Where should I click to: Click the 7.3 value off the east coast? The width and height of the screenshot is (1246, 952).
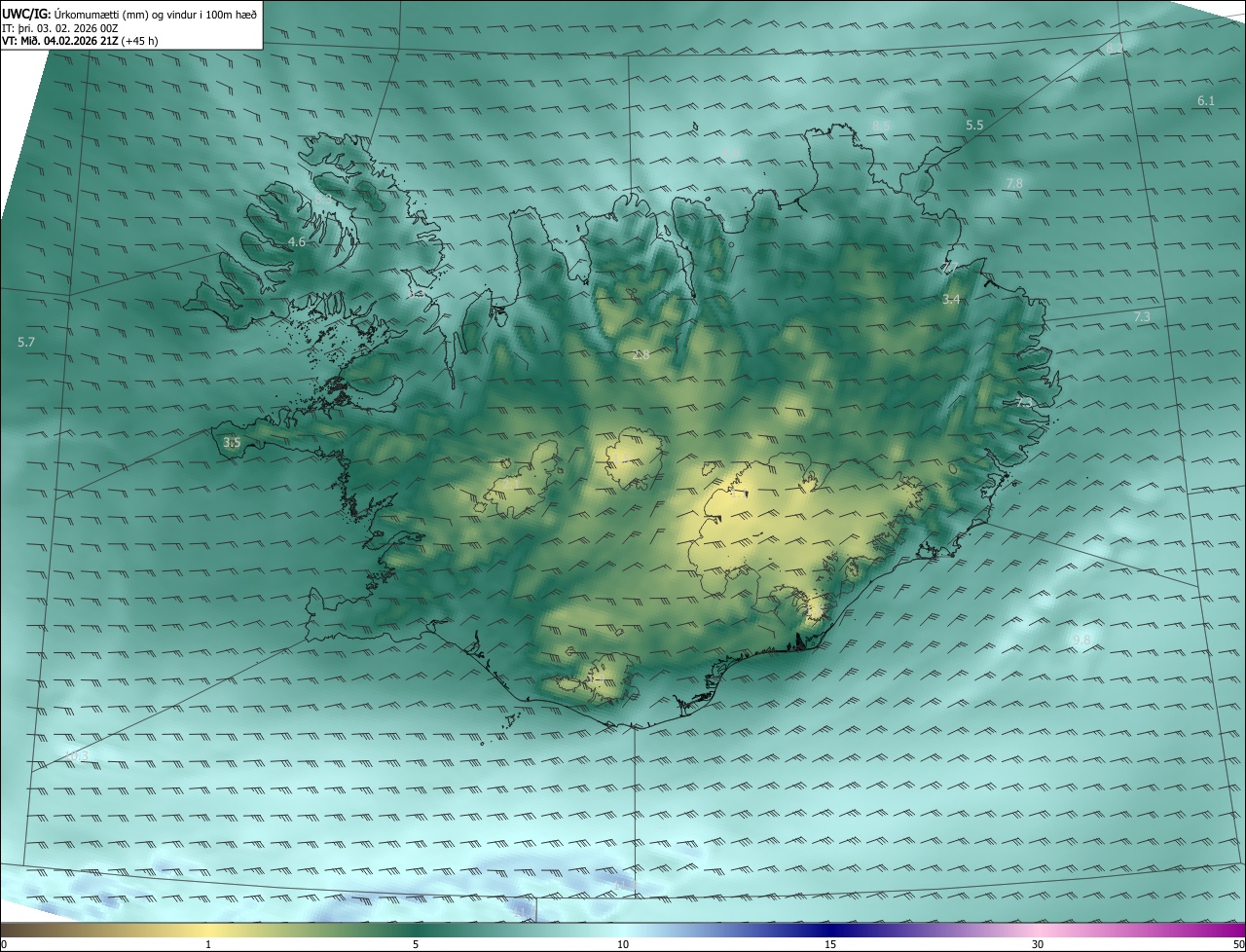coord(1142,317)
